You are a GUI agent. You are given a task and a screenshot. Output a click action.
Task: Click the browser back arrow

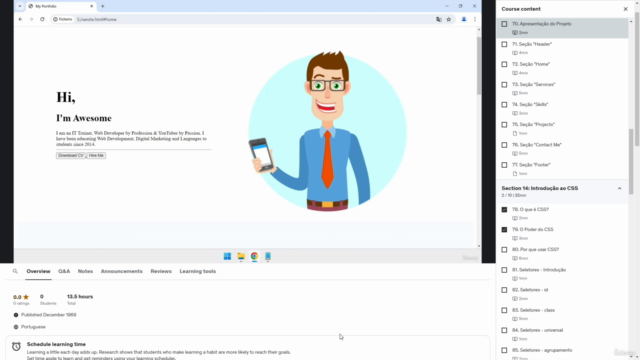[20, 19]
